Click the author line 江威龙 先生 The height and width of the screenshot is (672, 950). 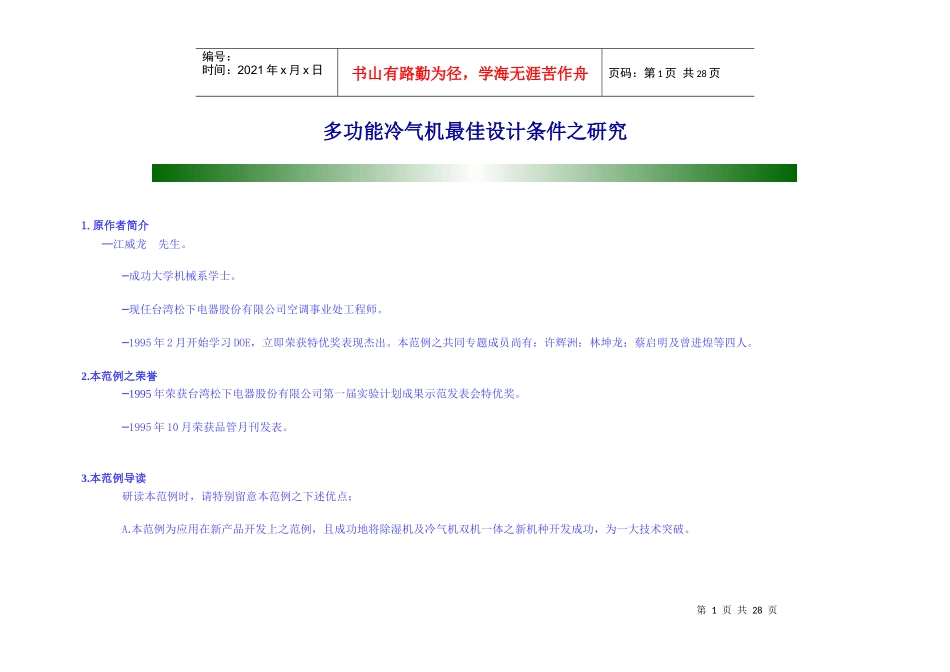coord(144,244)
